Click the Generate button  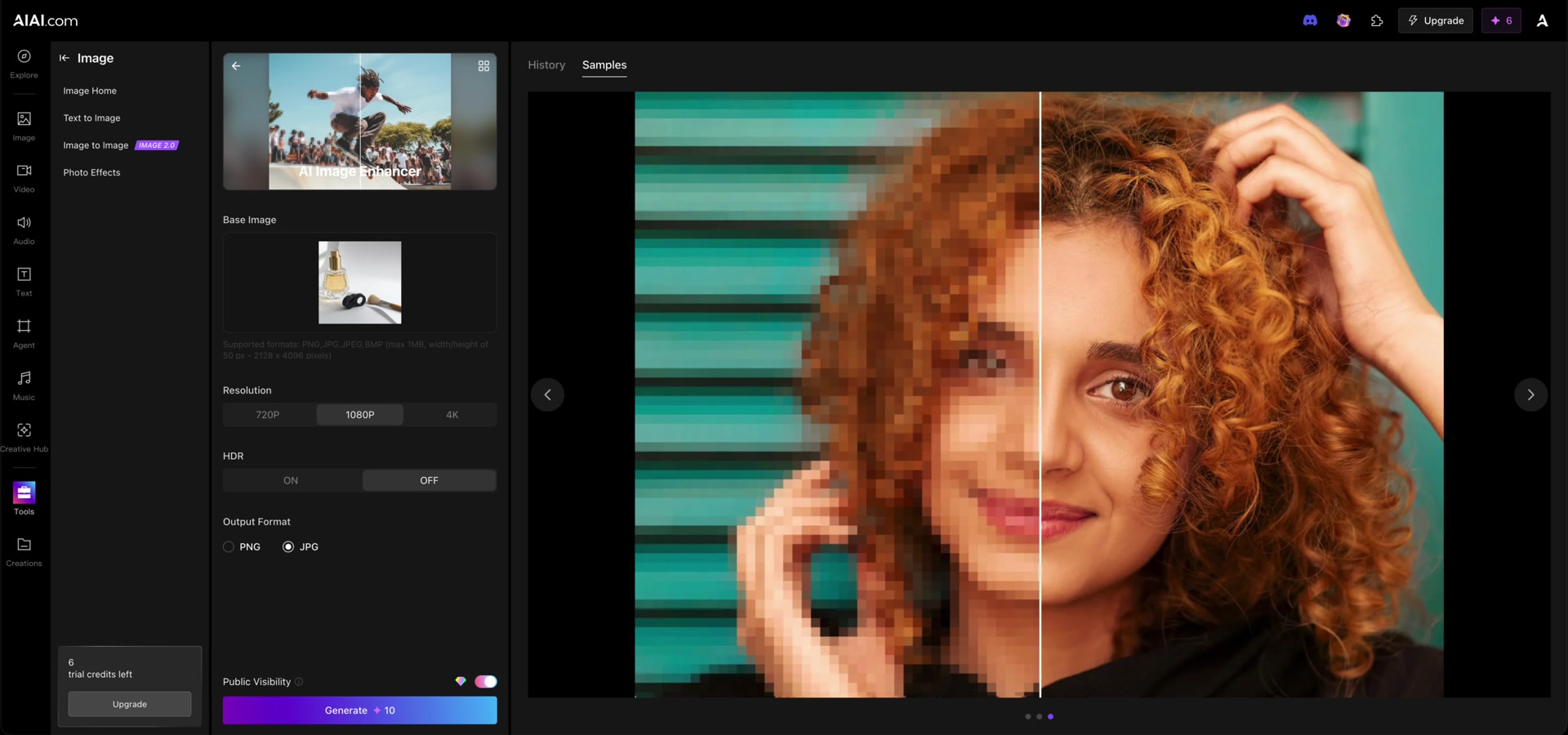coord(360,710)
